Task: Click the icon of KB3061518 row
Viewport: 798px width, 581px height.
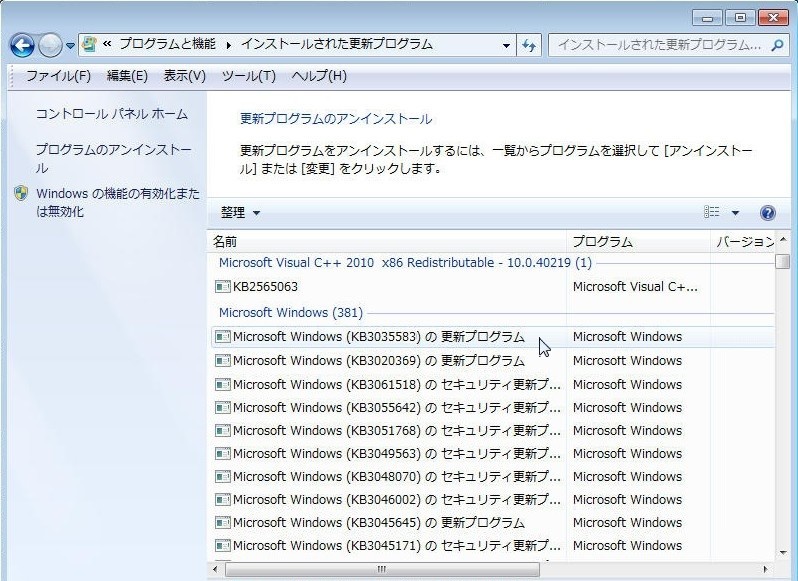Action: [222, 384]
